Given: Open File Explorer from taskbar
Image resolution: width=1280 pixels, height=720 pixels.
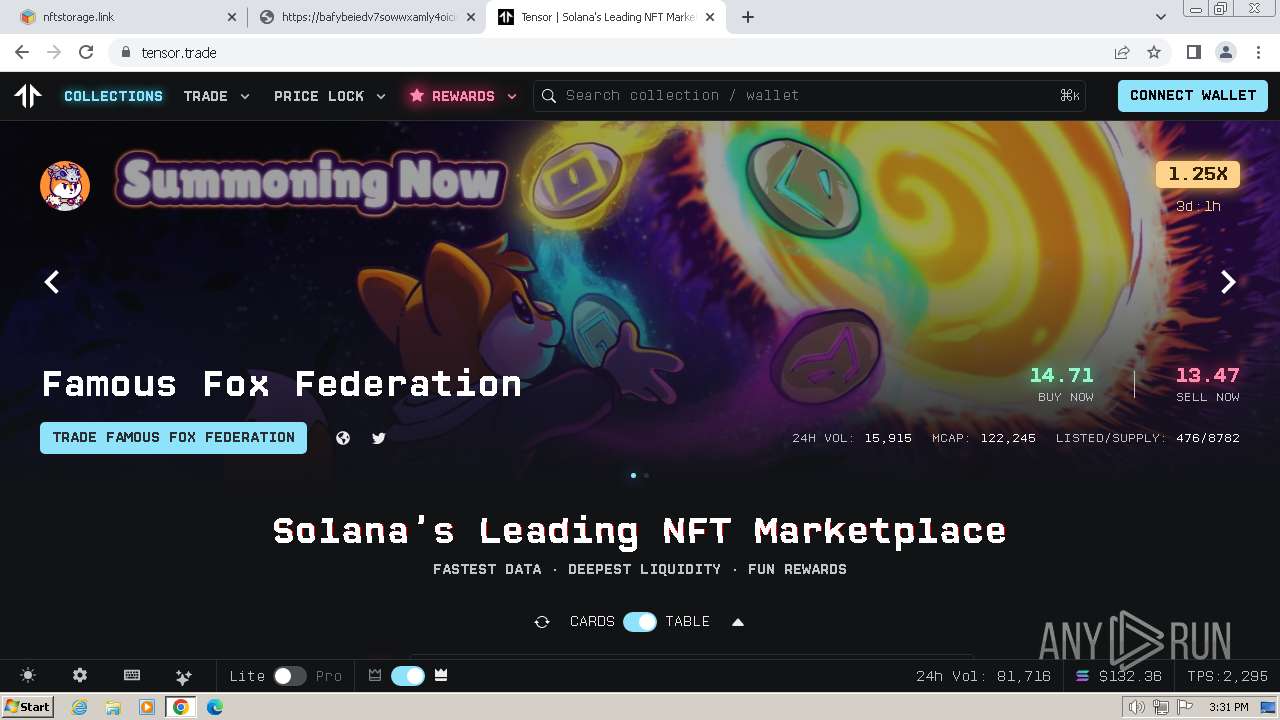Looking at the screenshot, I should click(113, 707).
